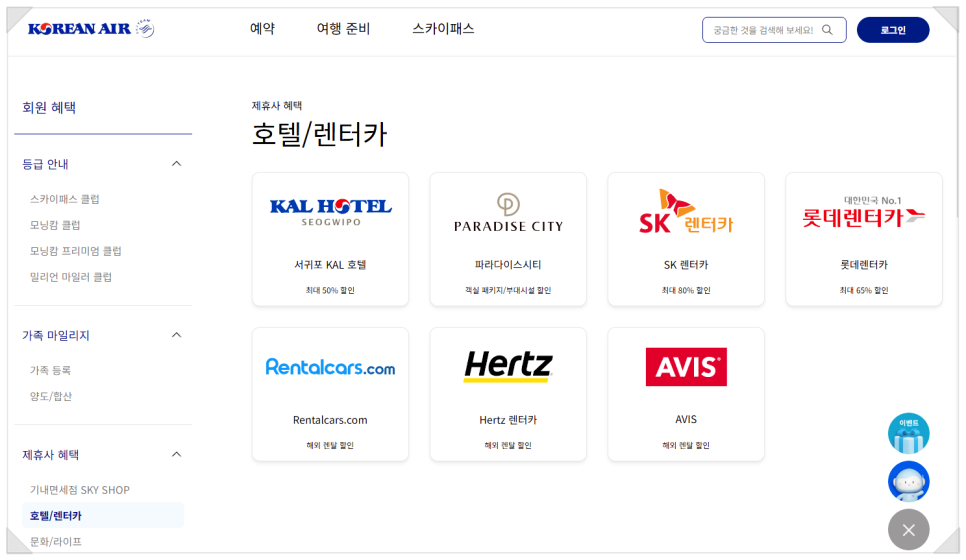The image size is (966, 560).
Task: Click the search magnifier icon
Action: 827,30
